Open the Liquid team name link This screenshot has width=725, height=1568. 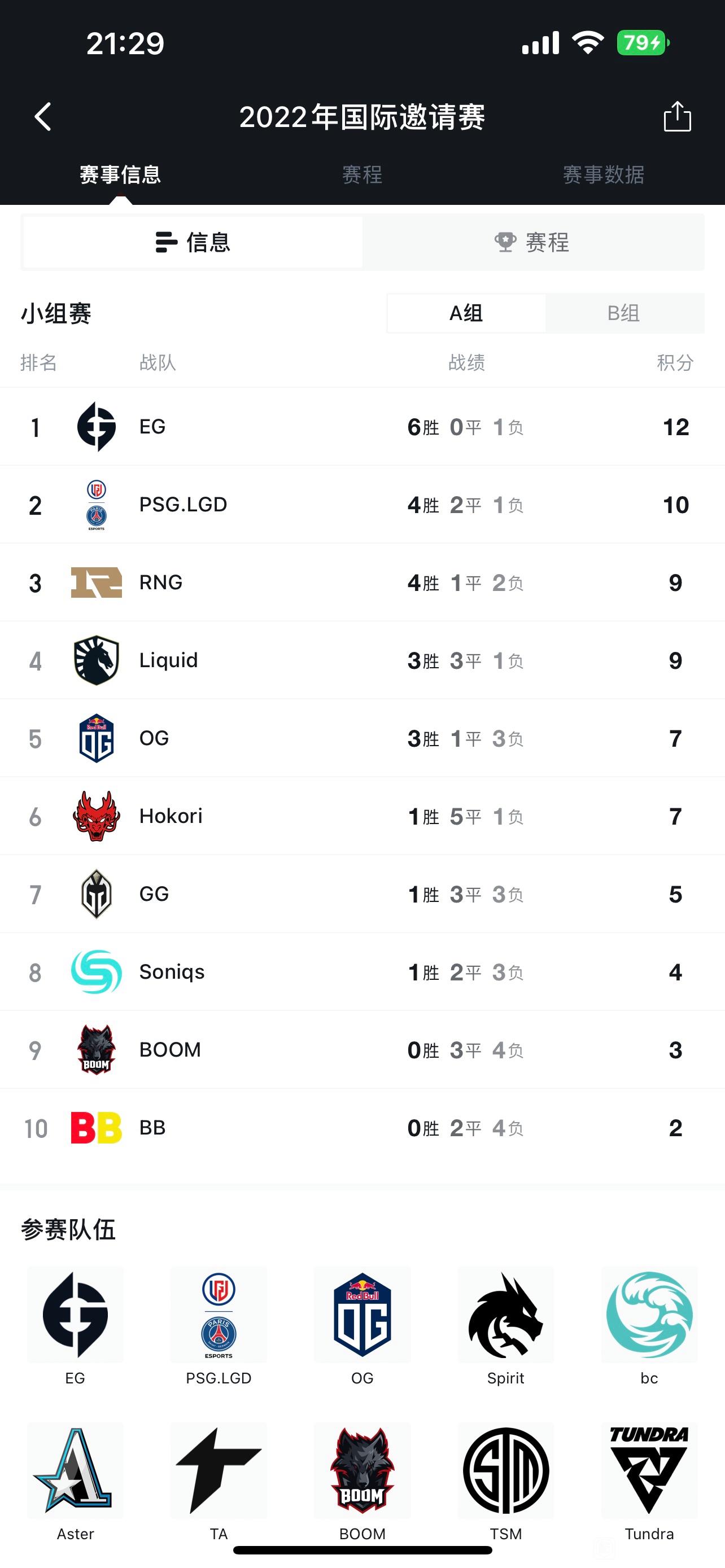pos(169,660)
